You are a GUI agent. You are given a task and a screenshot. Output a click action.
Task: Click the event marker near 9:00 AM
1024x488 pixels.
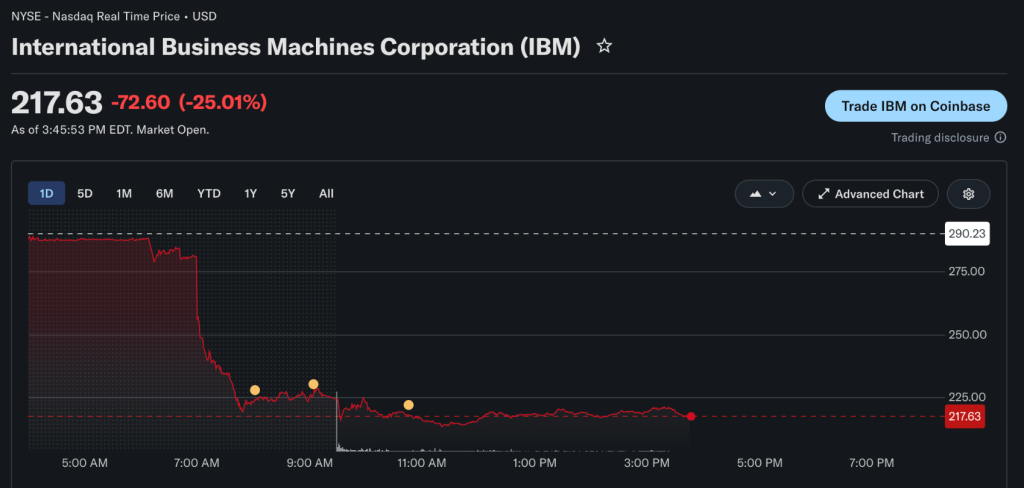tap(313, 384)
